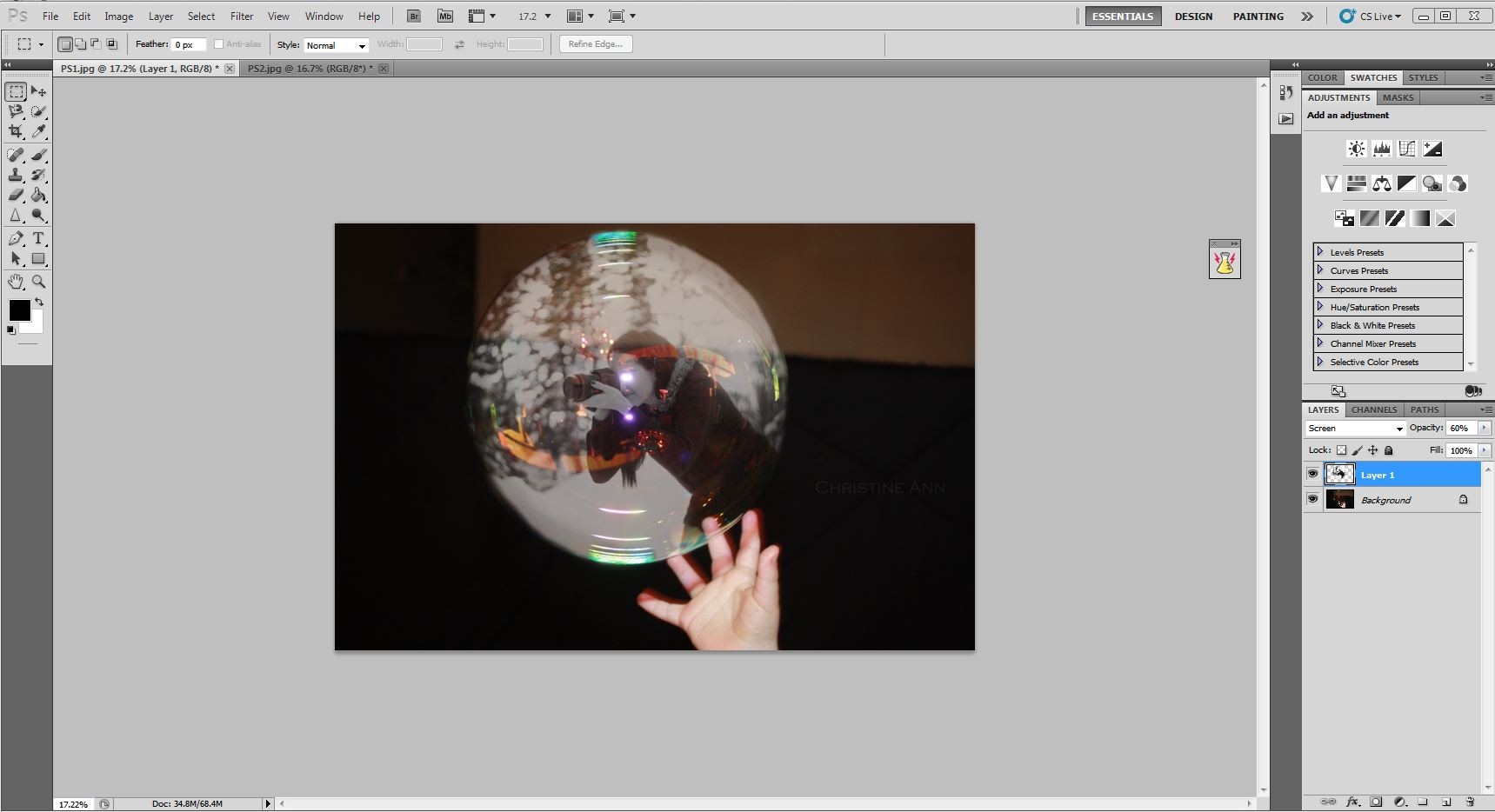The width and height of the screenshot is (1495, 812).
Task: Select the Brush tool
Action: coord(38,155)
